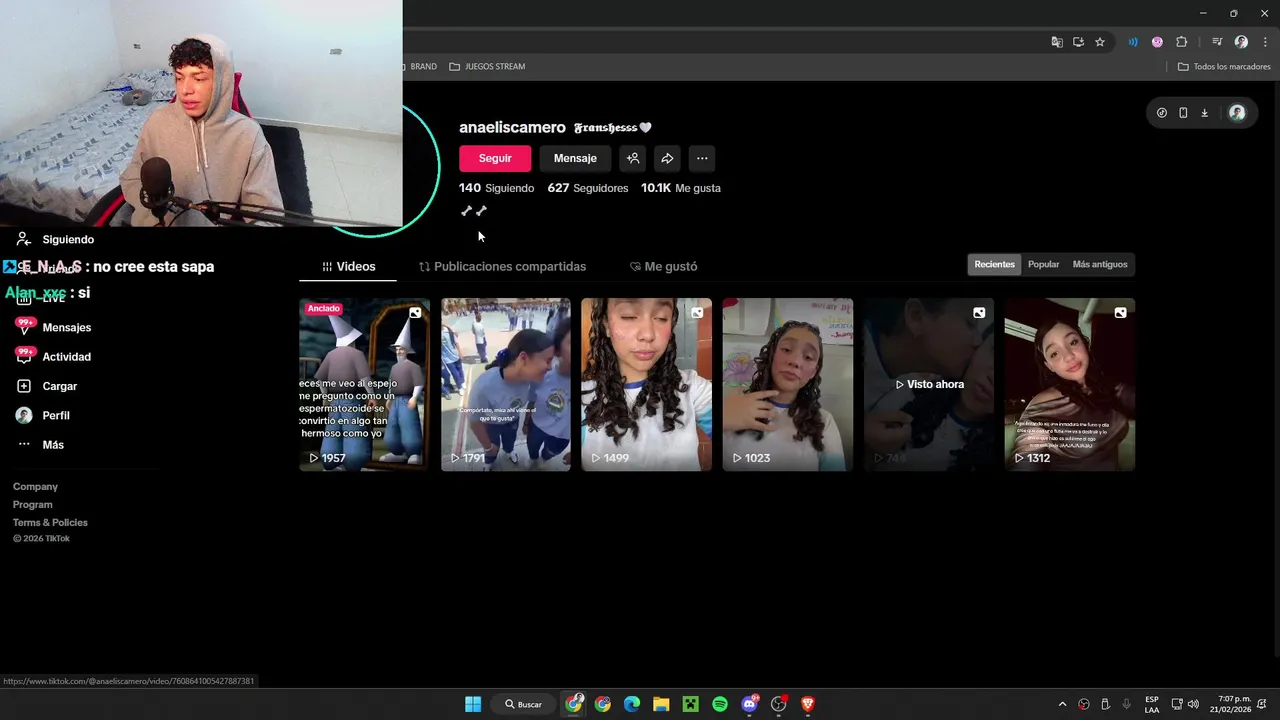Open the video with 1023 views
1280x720 pixels.
pyautogui.click(x=788, y=384)
